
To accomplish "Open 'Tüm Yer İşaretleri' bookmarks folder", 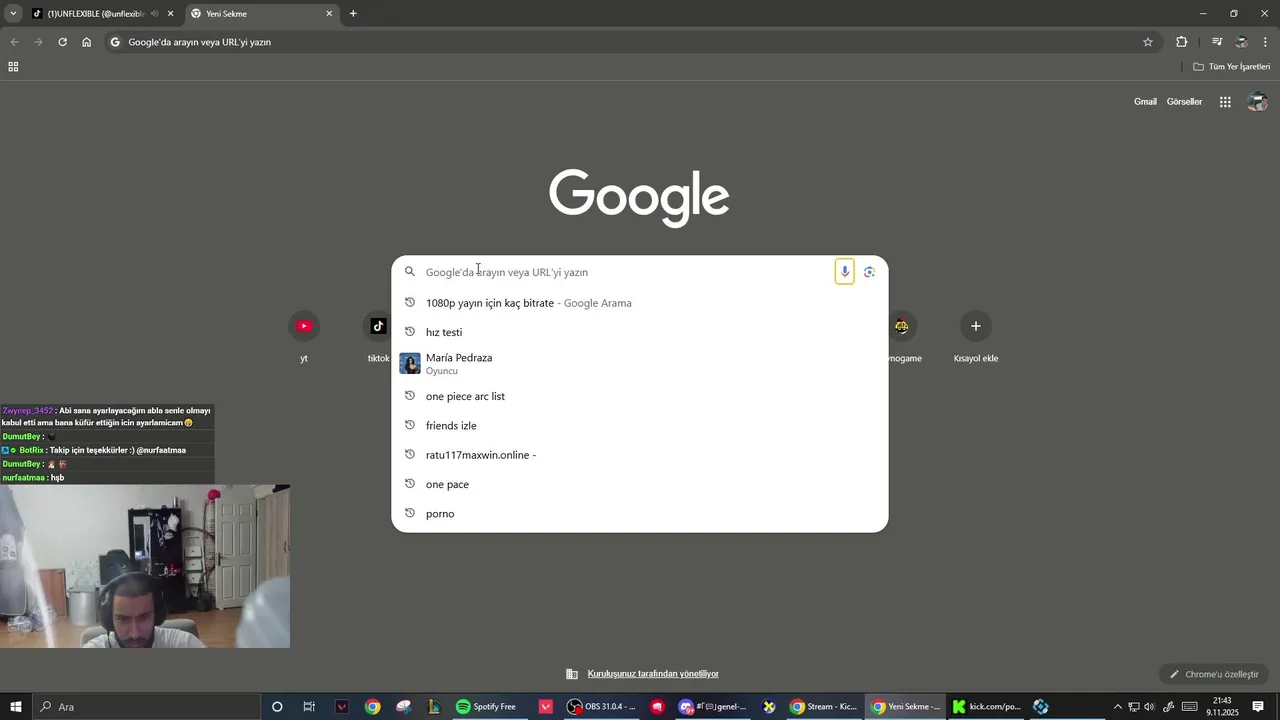I will pos(1232,67).
